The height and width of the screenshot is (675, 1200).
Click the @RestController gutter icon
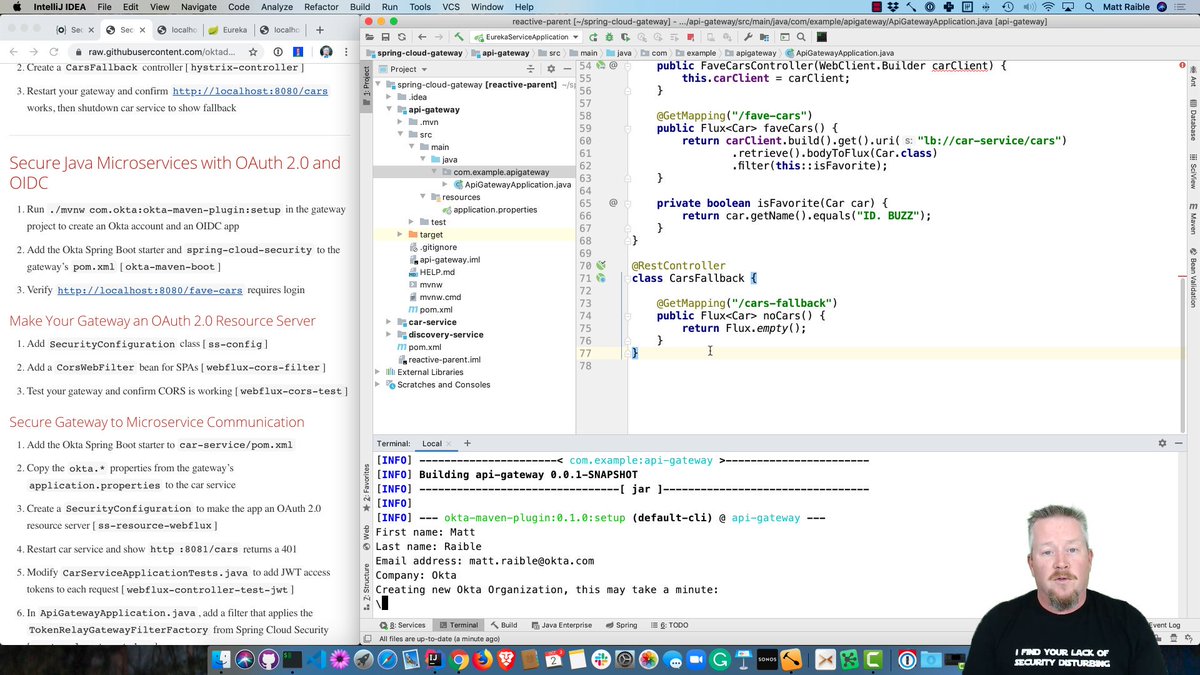pyautogui.click(x=601, y=266)
